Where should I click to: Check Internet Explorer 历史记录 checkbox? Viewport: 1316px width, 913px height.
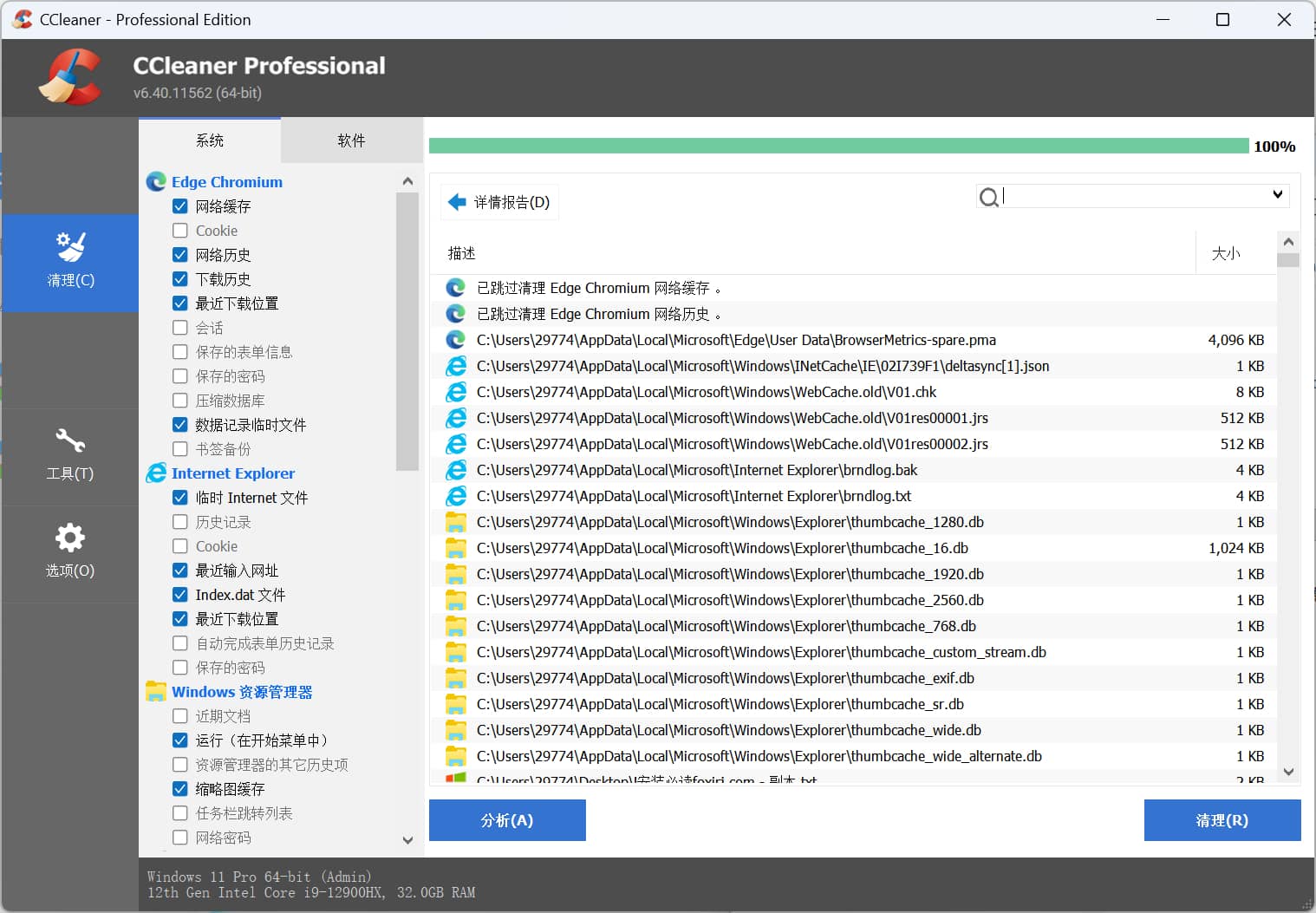click(180, 522)
